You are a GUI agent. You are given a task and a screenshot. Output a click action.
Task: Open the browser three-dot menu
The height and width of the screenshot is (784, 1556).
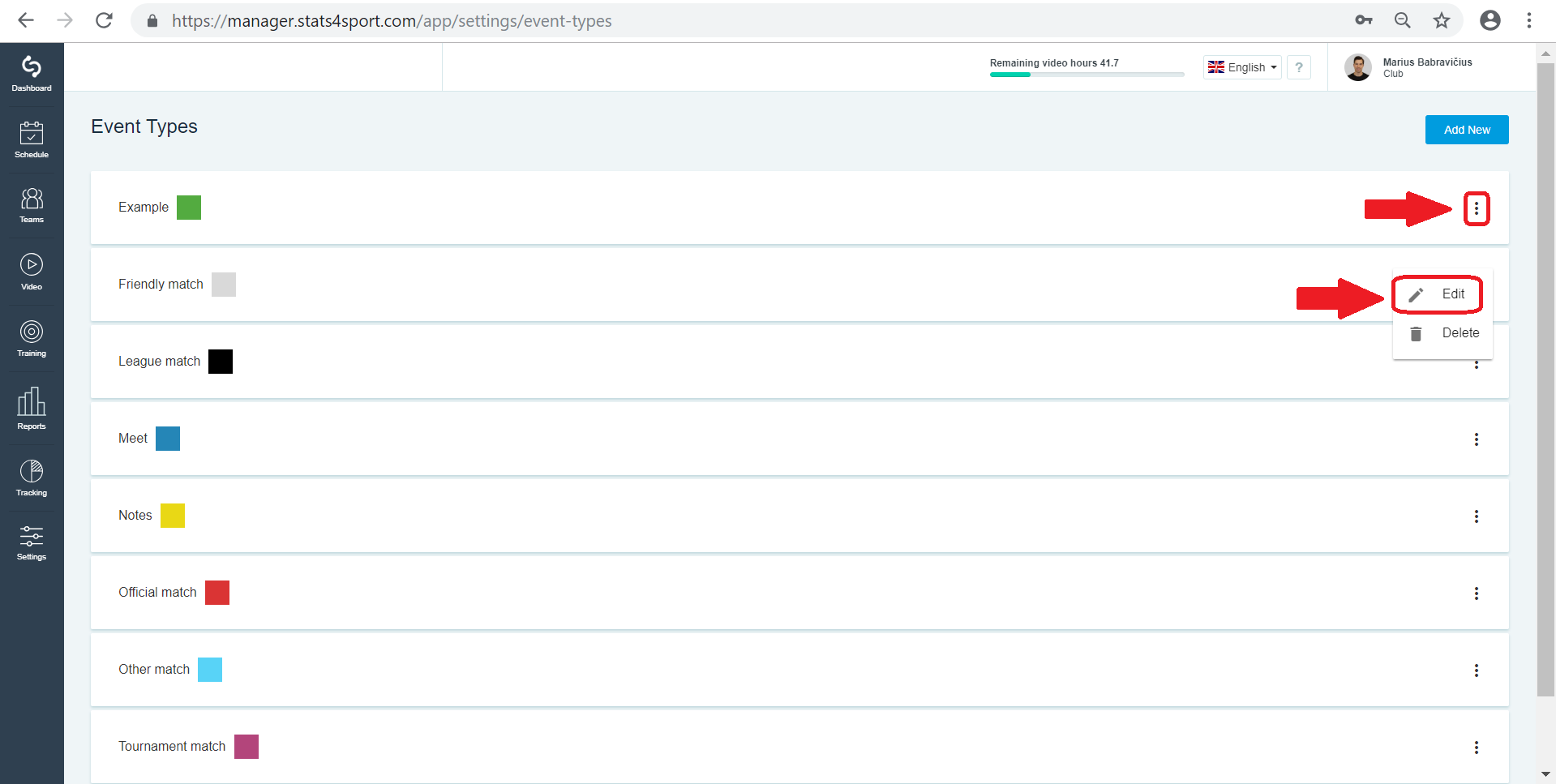(x=1529, y=20)
